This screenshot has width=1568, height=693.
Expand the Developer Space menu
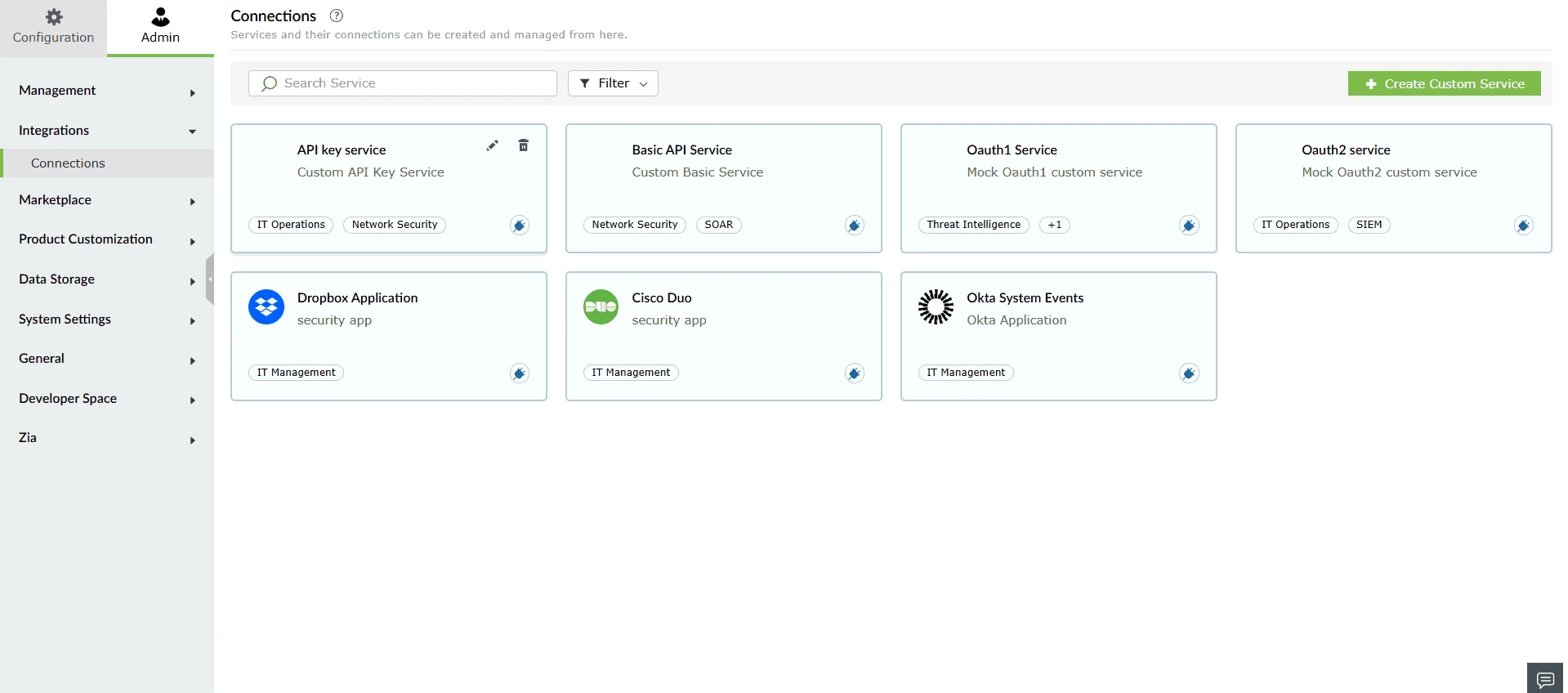[x=107, y=399]
